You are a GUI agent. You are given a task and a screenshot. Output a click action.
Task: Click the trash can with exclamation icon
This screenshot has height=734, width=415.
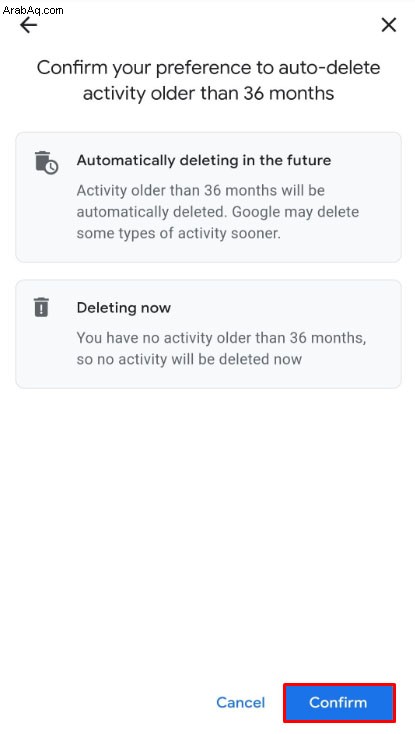click(41, 307)
